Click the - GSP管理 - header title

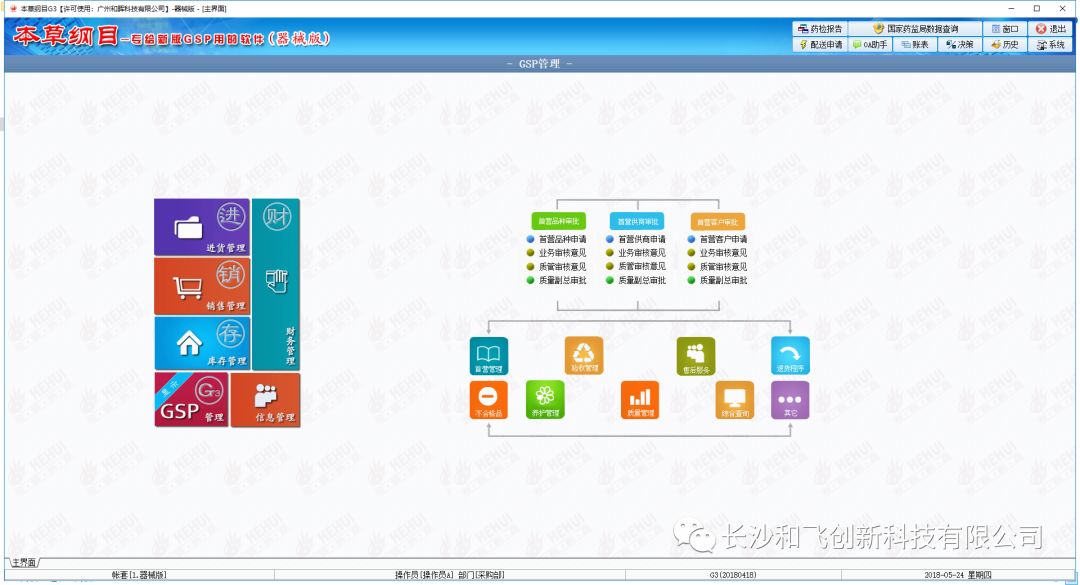539,63
